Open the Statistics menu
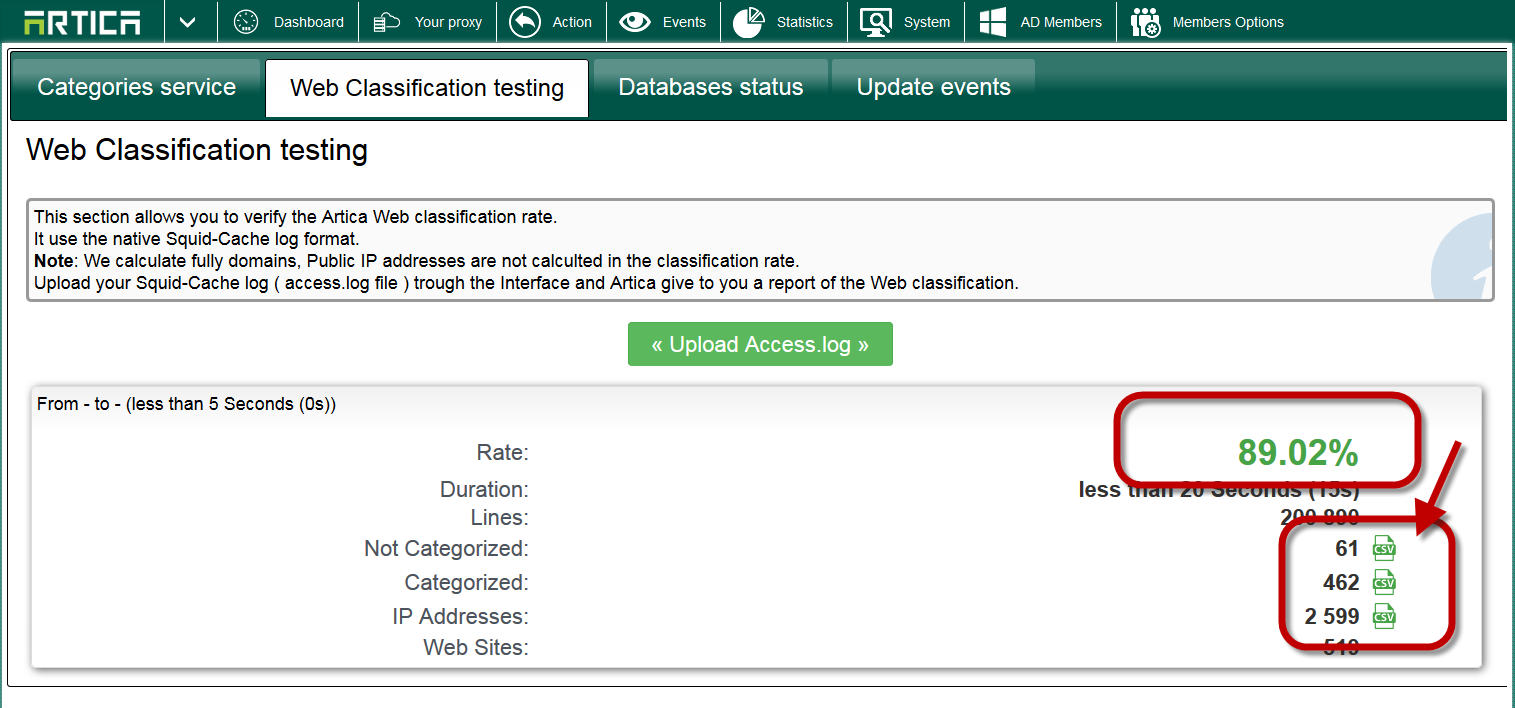This screenshot has width=1515, height=708. [783, 22]
